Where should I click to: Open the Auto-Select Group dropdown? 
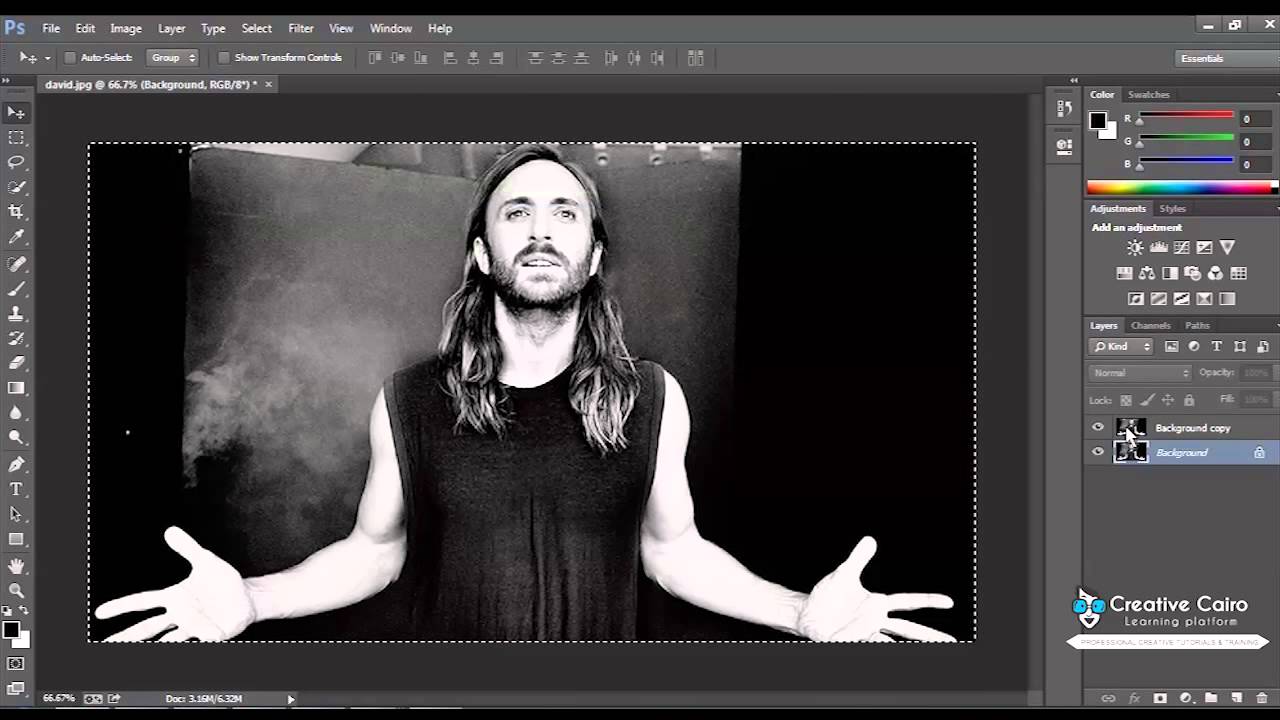173,58
